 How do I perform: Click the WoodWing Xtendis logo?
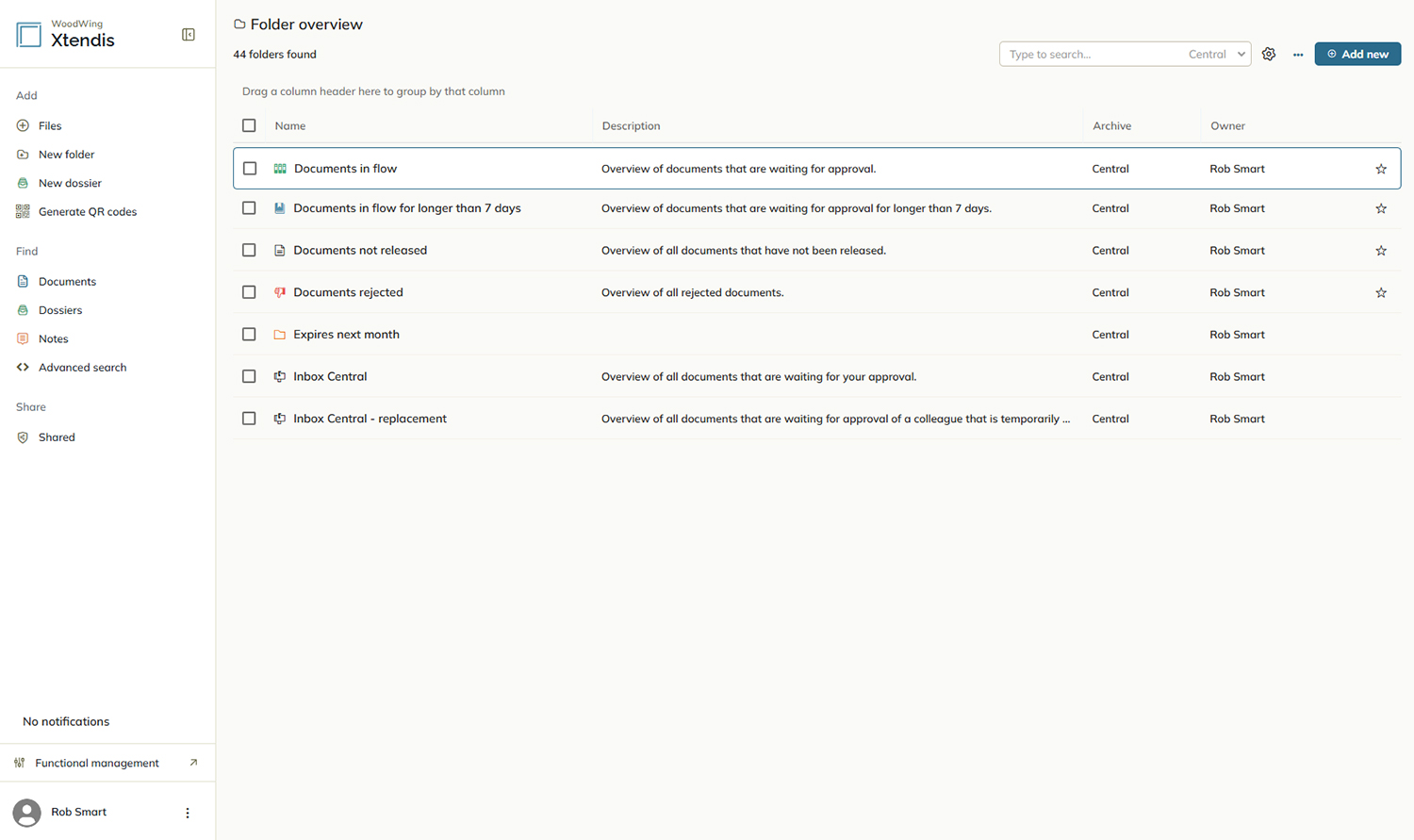point(65,35)
